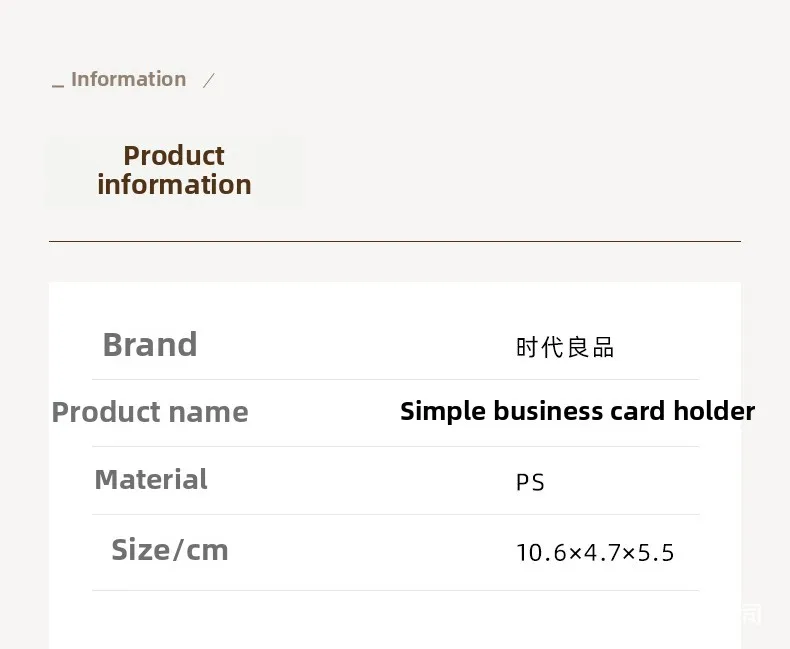The width and height of the screenshot is (790, 649).
Task: Click the short dash before Information
Action: [57, 85]
